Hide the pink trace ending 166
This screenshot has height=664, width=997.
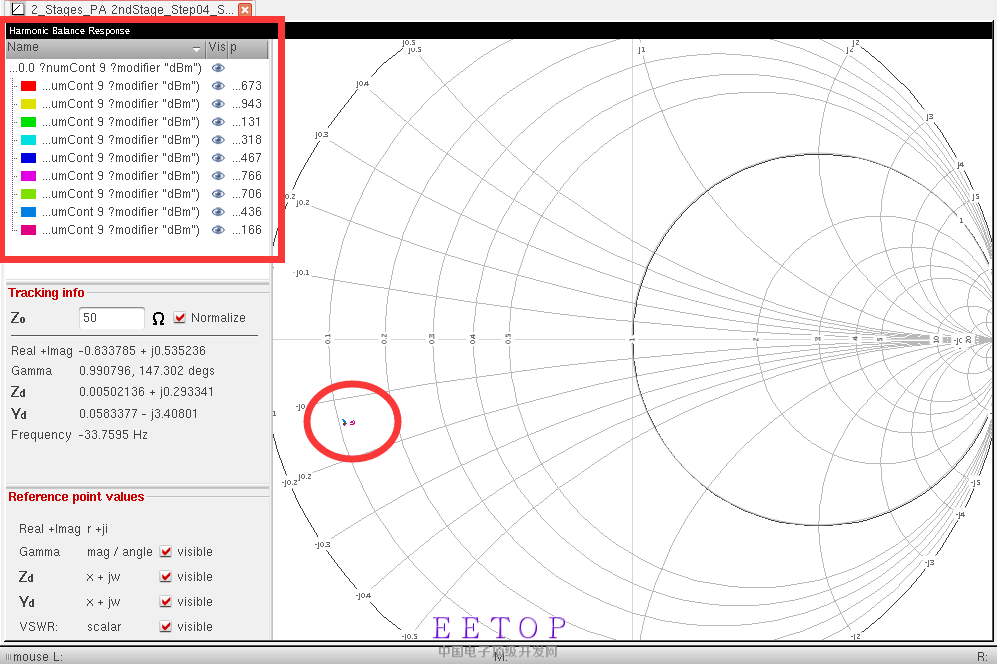coord(218,230)
